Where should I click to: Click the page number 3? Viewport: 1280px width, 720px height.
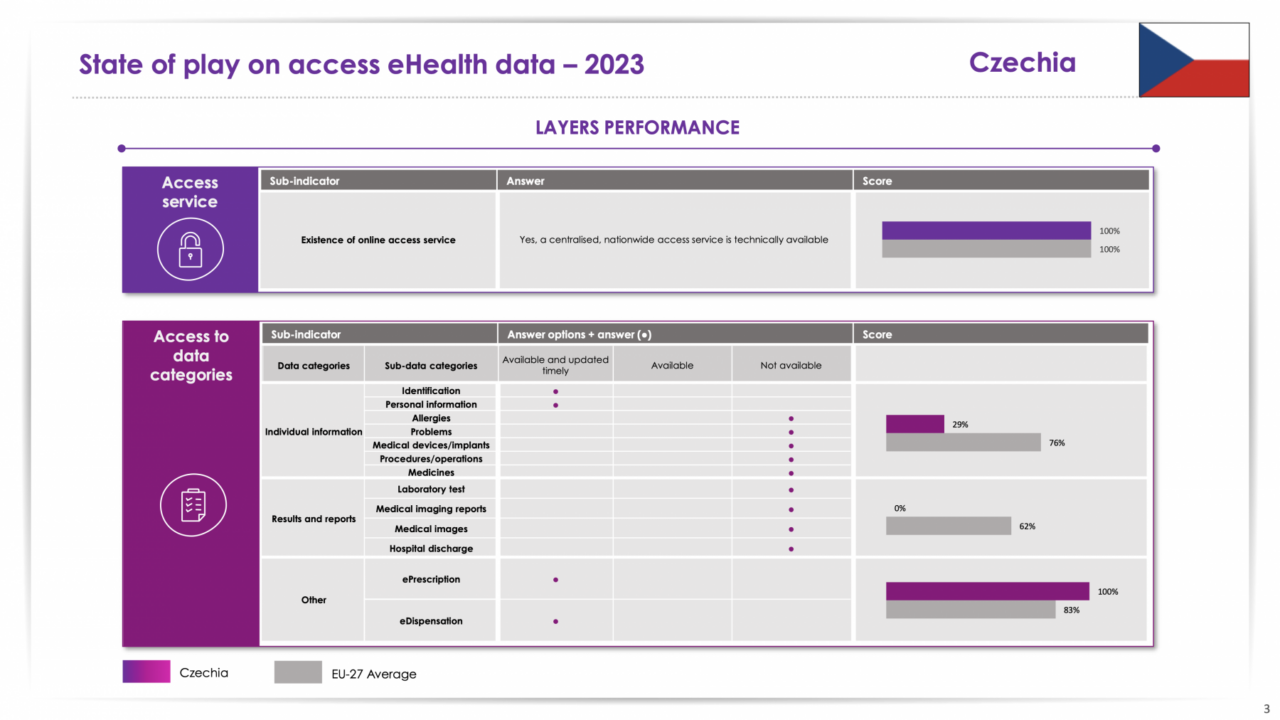click(x=1266, y=708)
